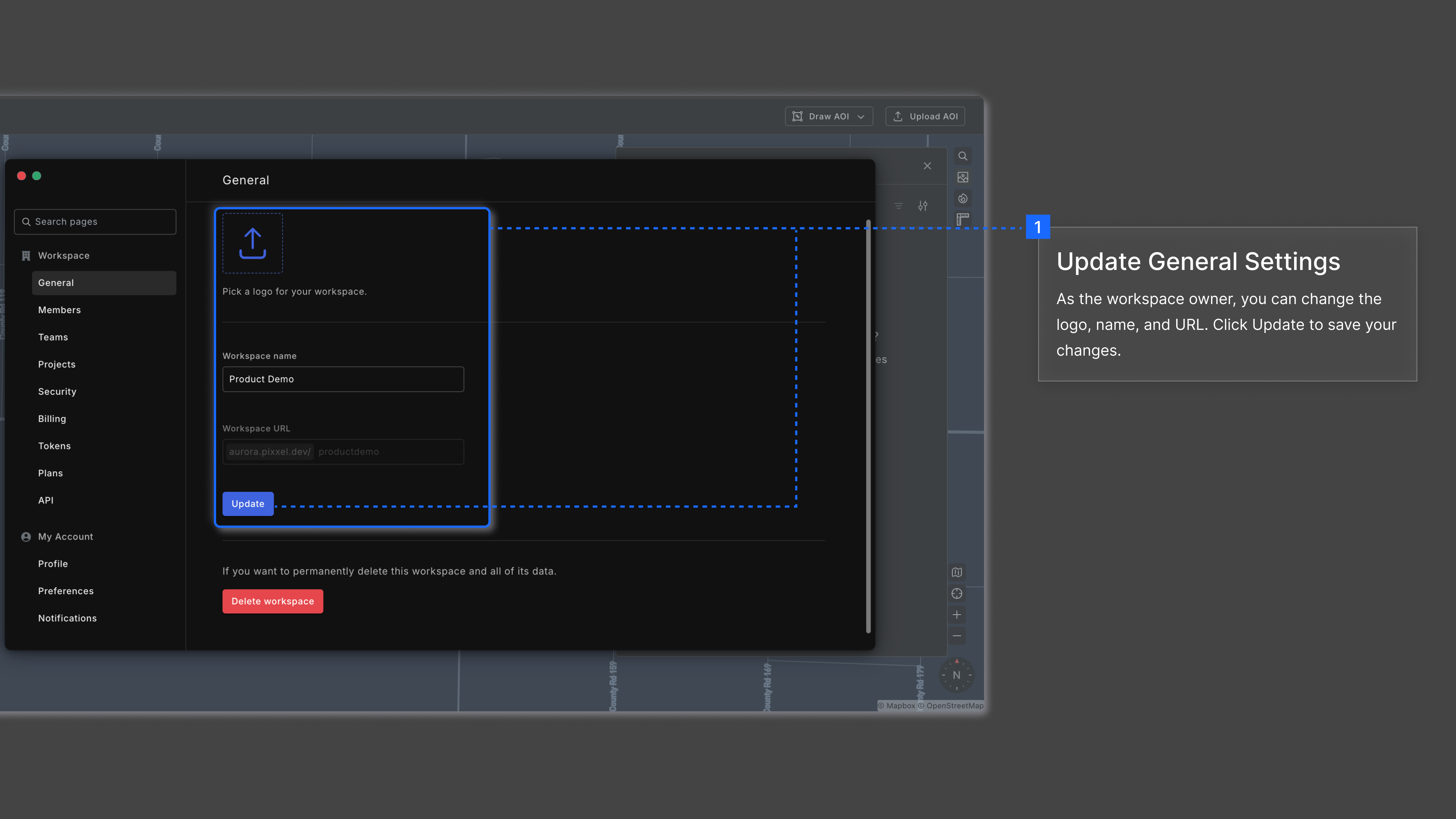Reset bearing with the compass N

pyautogui.click(x=956, y=675)
